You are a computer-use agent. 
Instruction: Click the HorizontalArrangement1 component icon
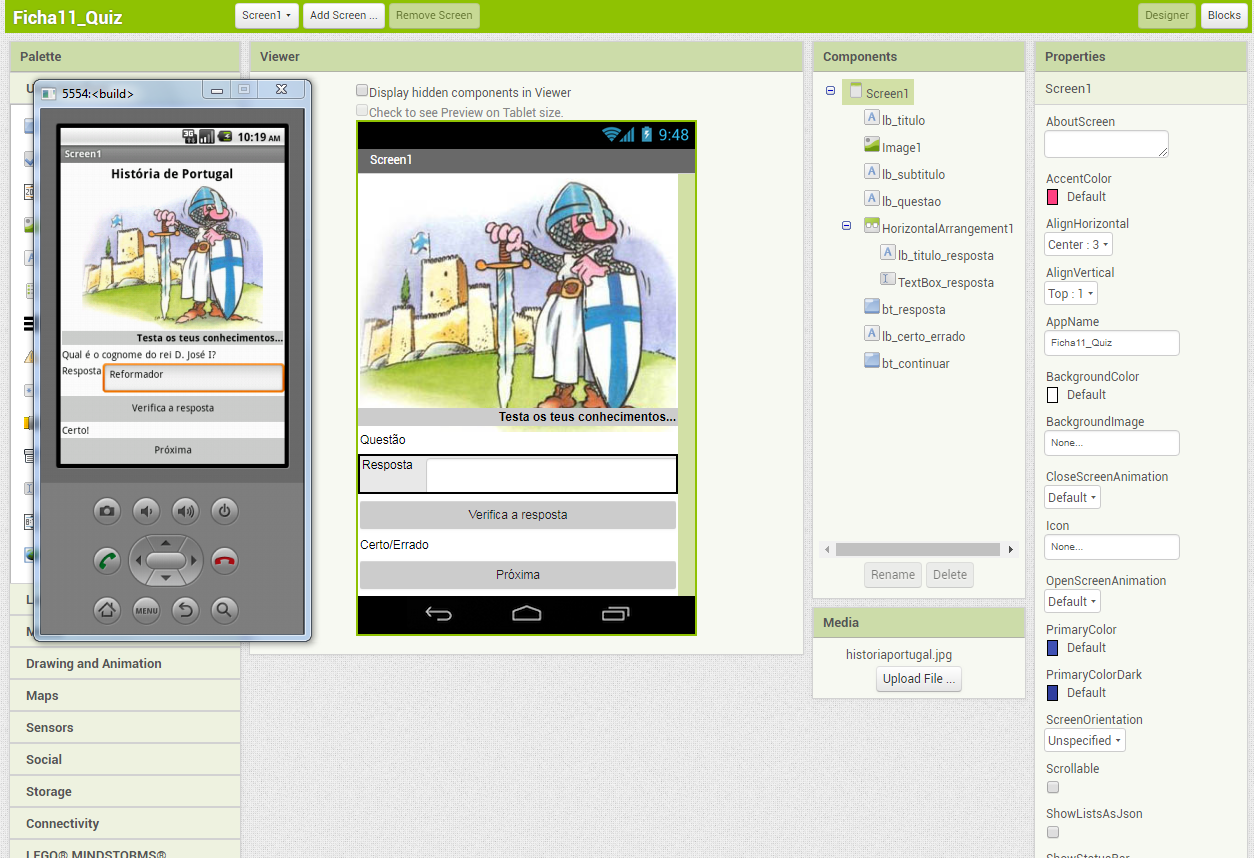(x=872, y=226)
